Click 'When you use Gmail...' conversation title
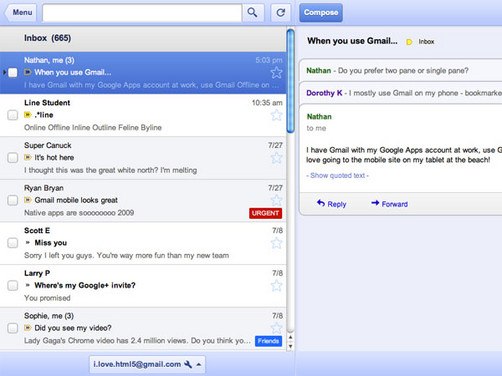502x376 pixels. coord(352,41)
